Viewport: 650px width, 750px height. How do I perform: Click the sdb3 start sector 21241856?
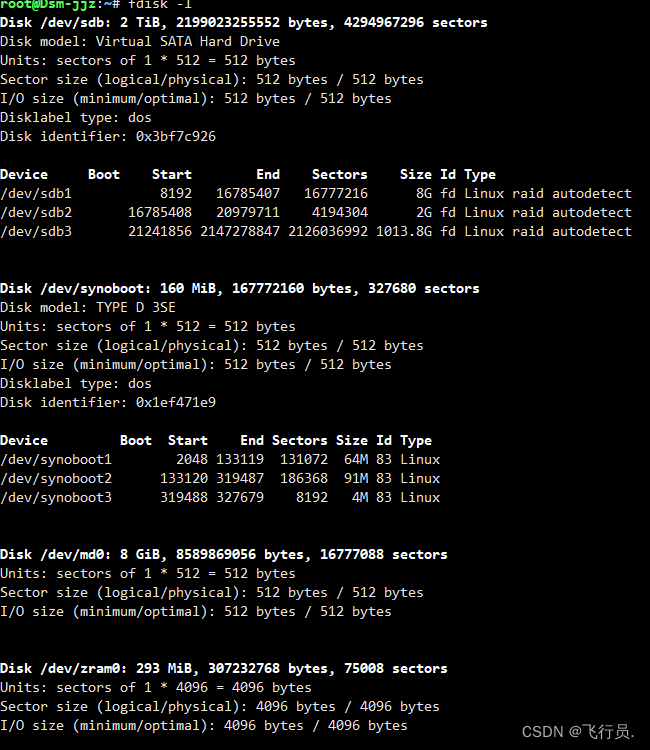point(160,232)
